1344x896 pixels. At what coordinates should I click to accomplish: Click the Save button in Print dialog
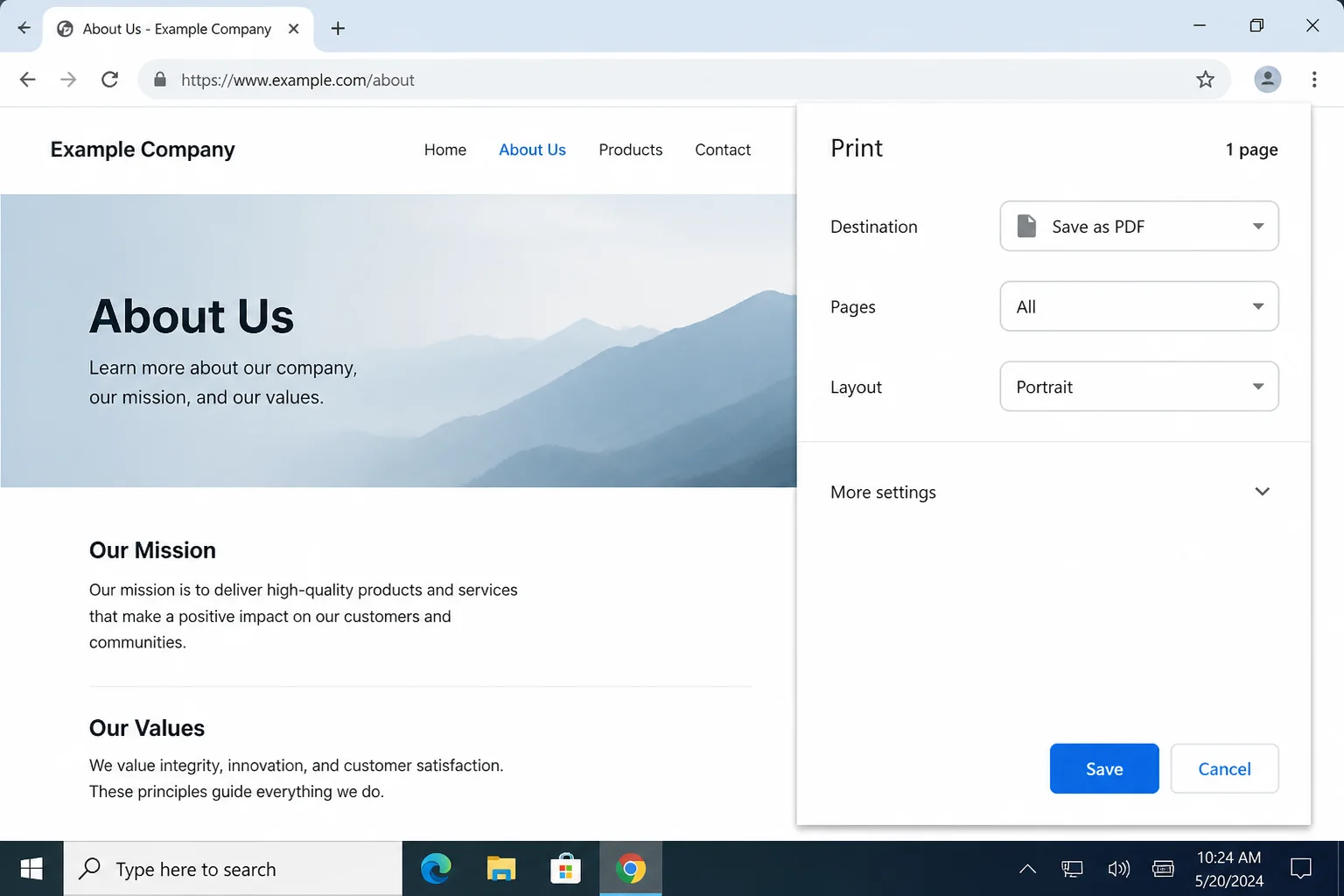pyautogui.click(x=1104, y=768)
